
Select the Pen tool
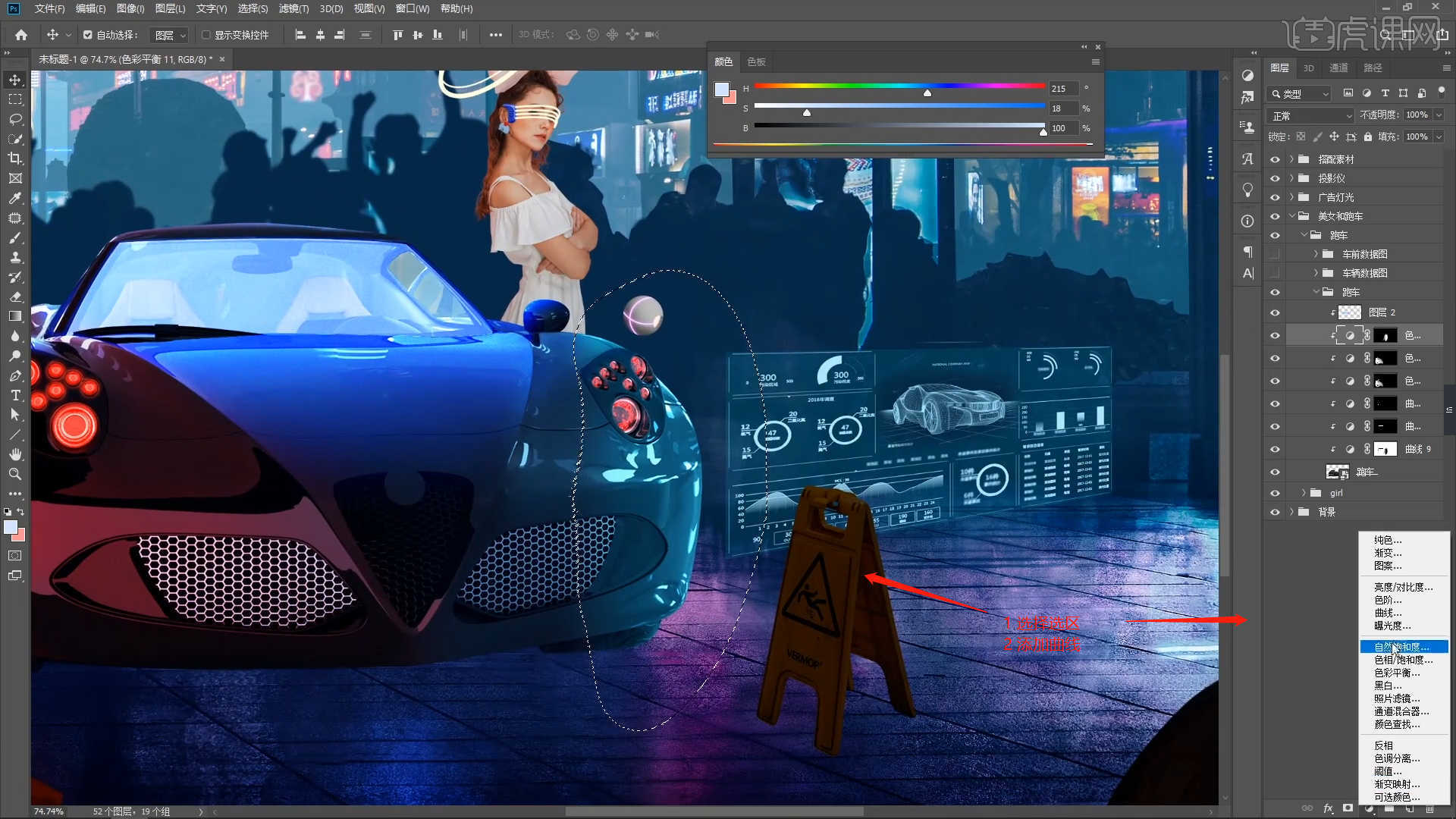click(x=15, y=375)
